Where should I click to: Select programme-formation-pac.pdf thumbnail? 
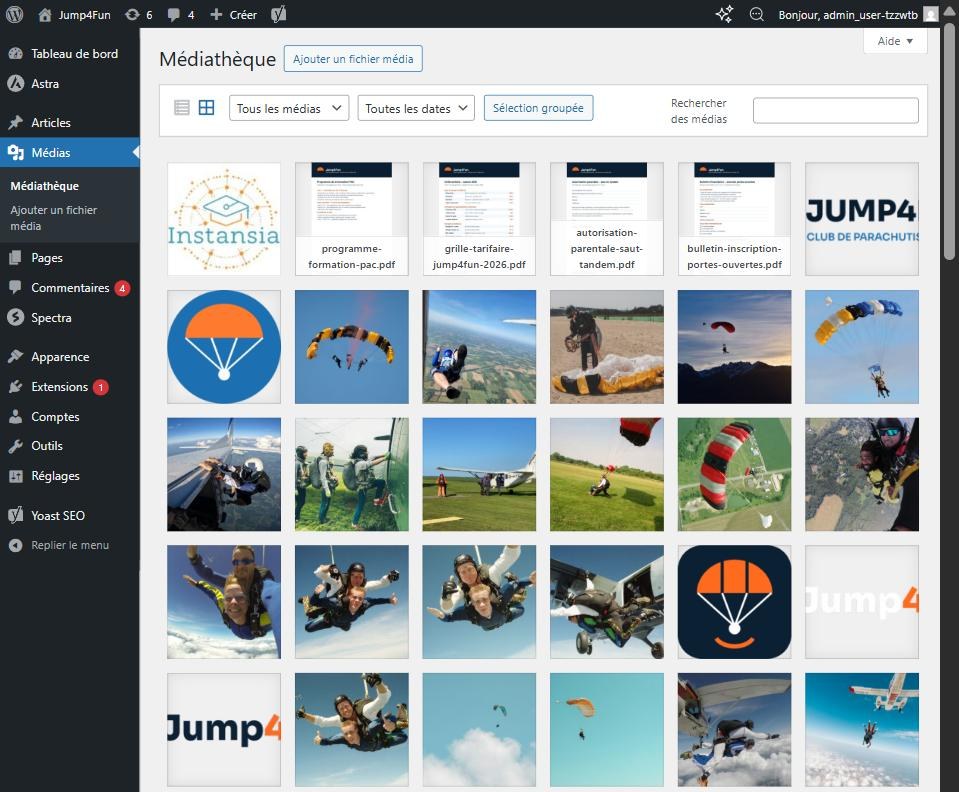tap(352, 219)
